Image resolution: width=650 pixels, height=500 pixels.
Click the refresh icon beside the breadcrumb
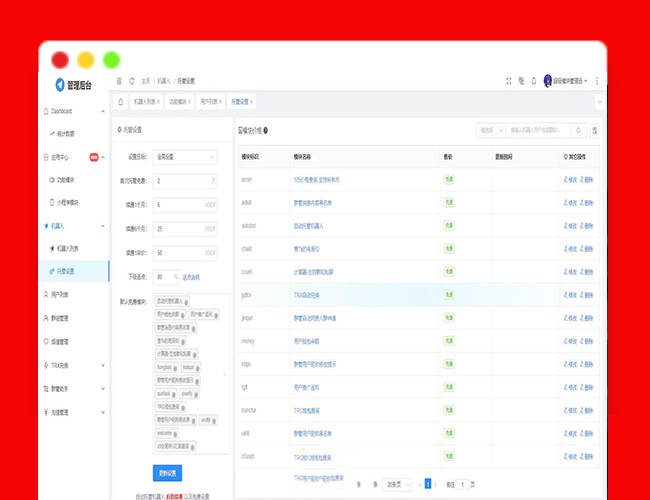pyautogui.click(x=131, y=81)
